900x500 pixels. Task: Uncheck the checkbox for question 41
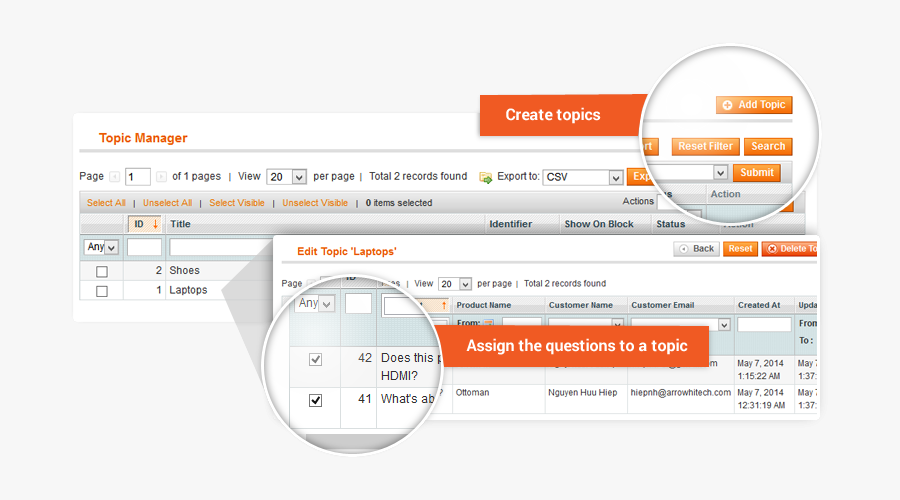tap(315, 400)
